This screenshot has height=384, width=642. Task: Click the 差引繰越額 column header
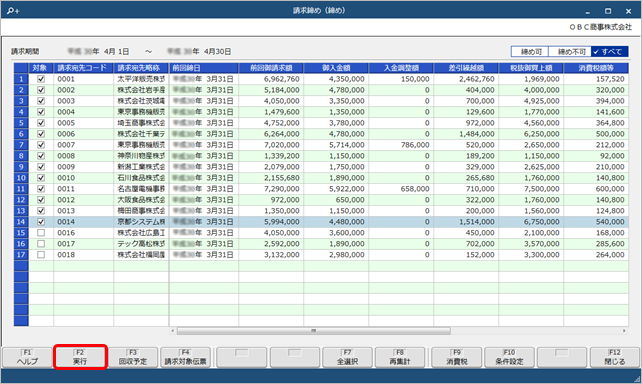[466, 68]
